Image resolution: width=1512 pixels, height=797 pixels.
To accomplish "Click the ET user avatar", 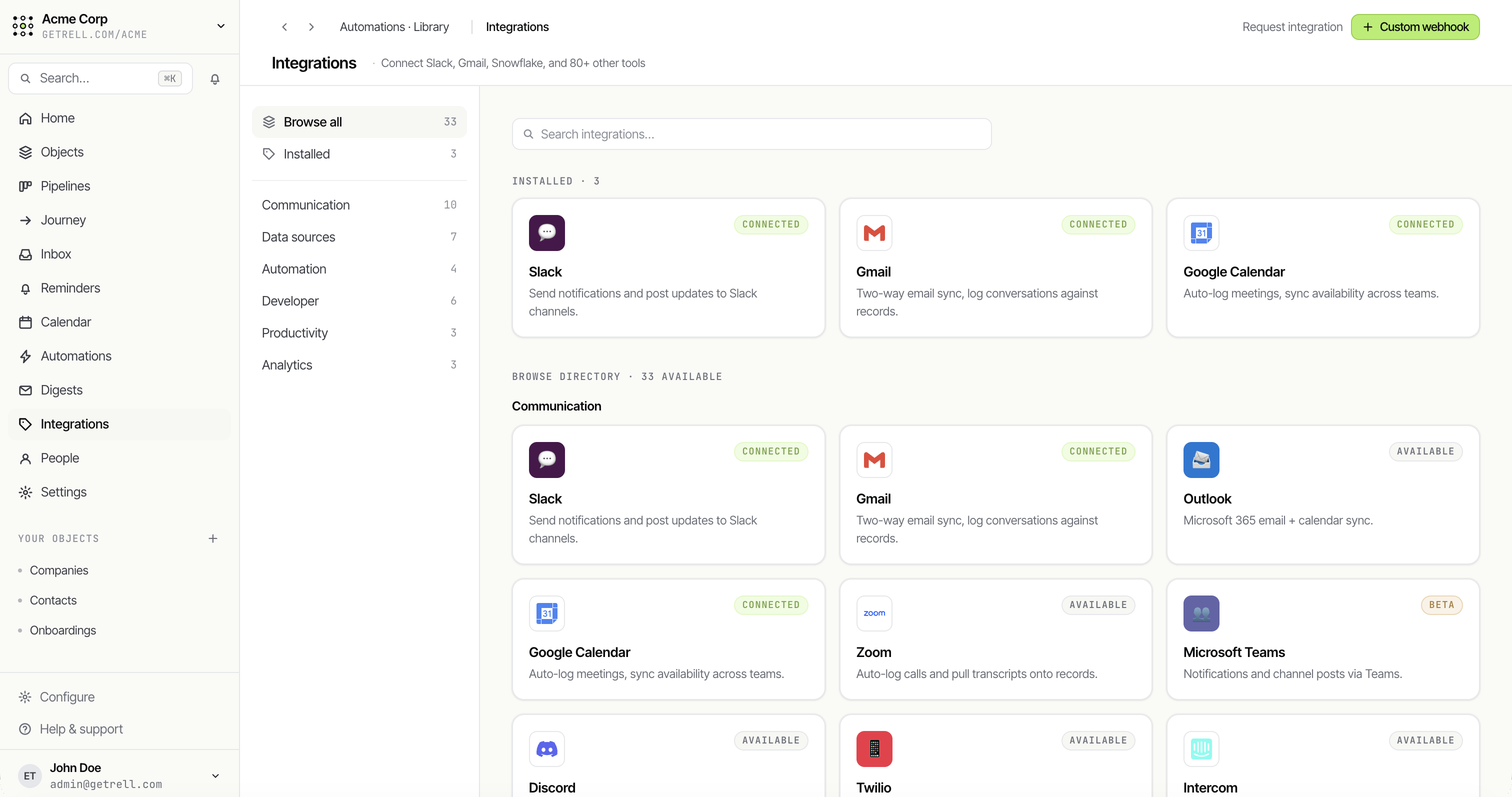I will pyautogui.click(x=30, y=776).
